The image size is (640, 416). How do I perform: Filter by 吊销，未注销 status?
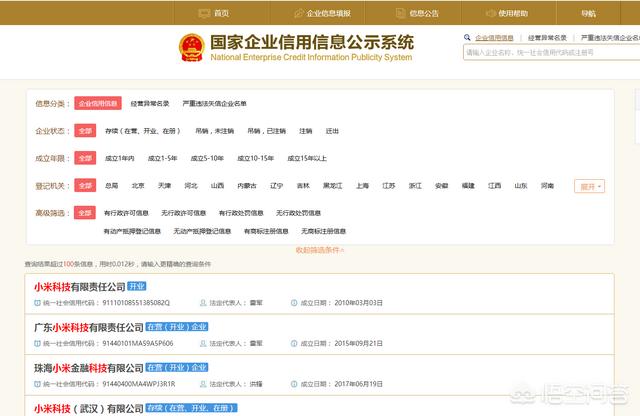(214, 131)
